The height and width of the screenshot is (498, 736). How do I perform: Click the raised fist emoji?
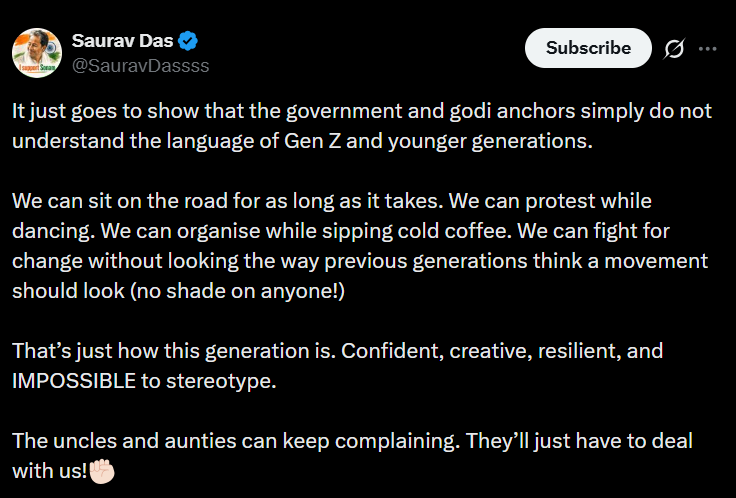click(x=102, y=471)
